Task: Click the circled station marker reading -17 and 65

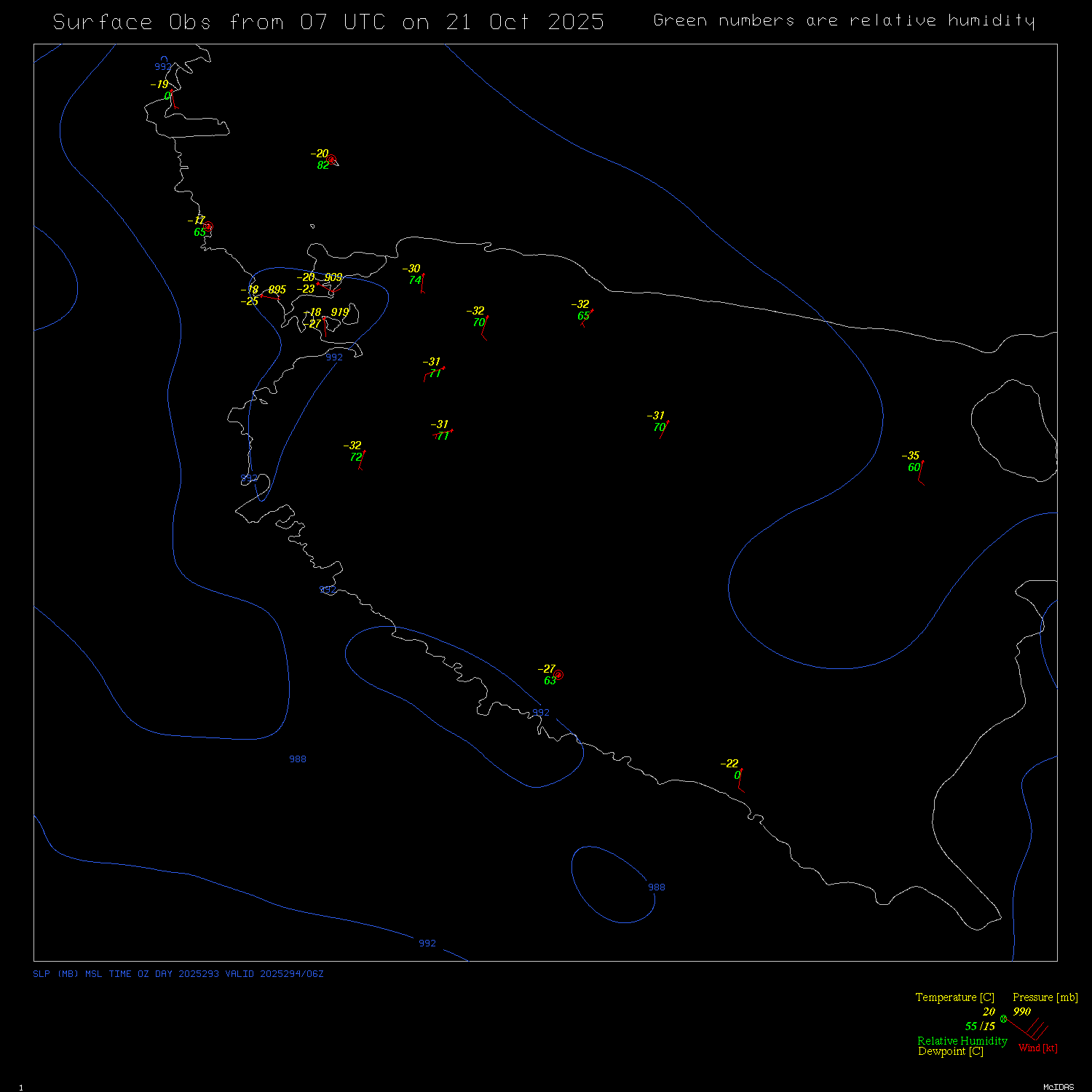Action: [x=208, y=226]
